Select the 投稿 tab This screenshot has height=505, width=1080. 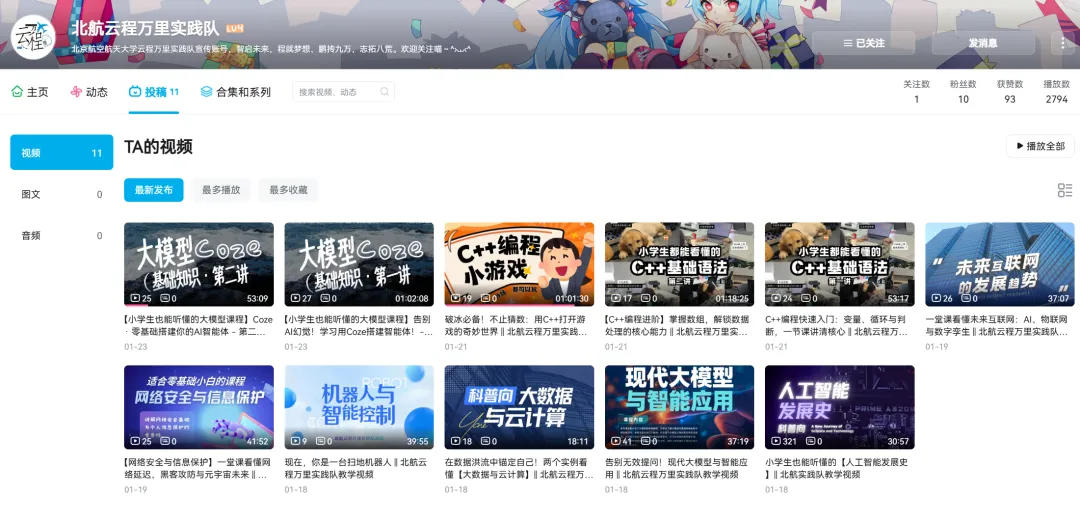(154, 92)
